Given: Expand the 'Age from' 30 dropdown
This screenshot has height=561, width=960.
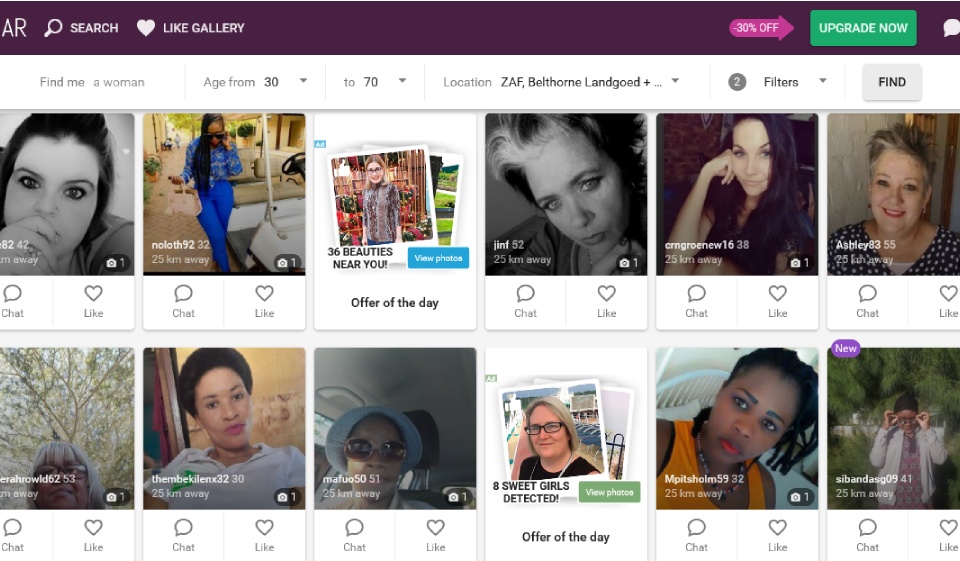Looking at the screenshot, I should coord(303,81).
